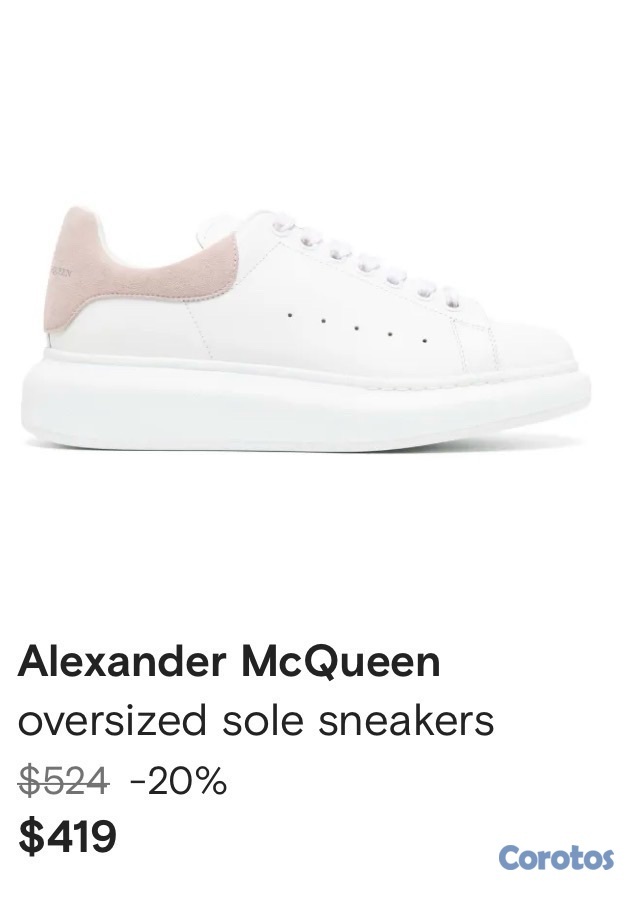The width and height of the screenshot is (644, 900).
Task: Open the white sneaker product photo
Action: [305, 328]
